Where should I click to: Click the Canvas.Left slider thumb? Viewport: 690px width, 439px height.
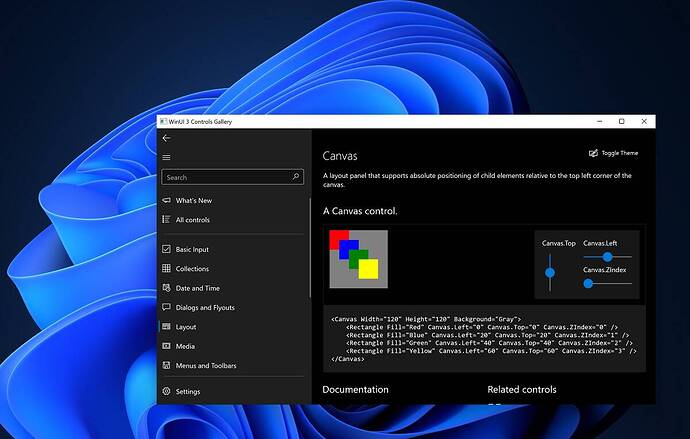tap(607, 257)
